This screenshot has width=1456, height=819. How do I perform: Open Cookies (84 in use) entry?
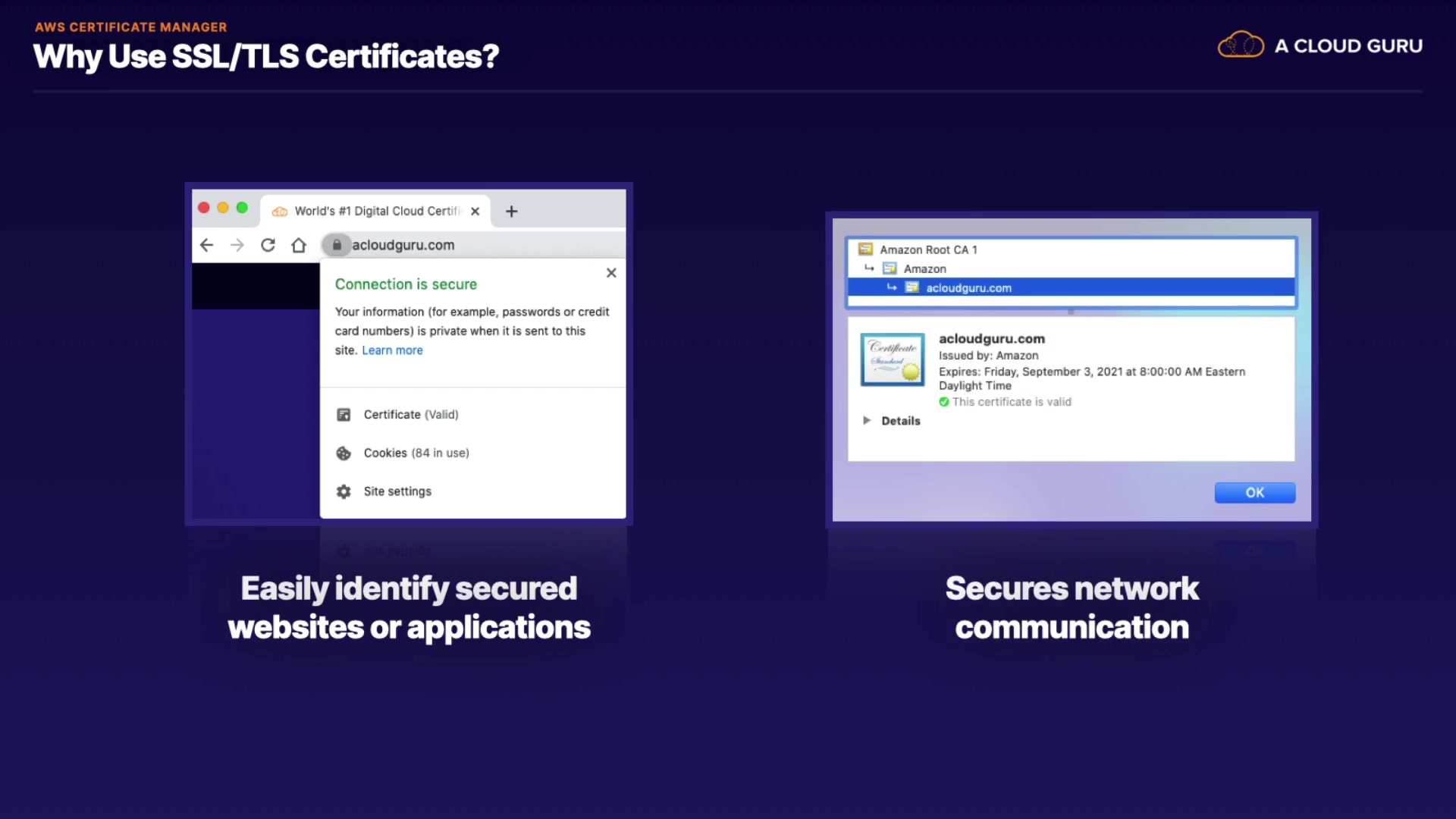(416, 453)
